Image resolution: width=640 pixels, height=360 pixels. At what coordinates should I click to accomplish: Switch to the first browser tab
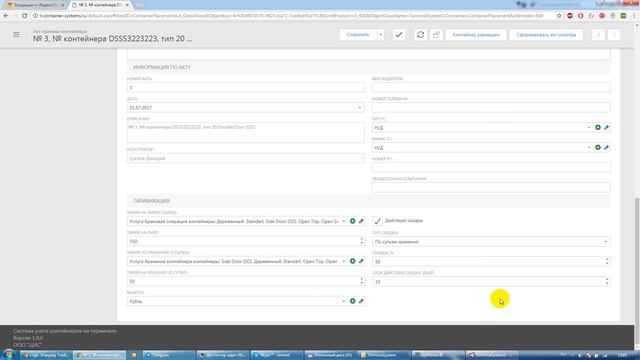click(x=35, y=5)
